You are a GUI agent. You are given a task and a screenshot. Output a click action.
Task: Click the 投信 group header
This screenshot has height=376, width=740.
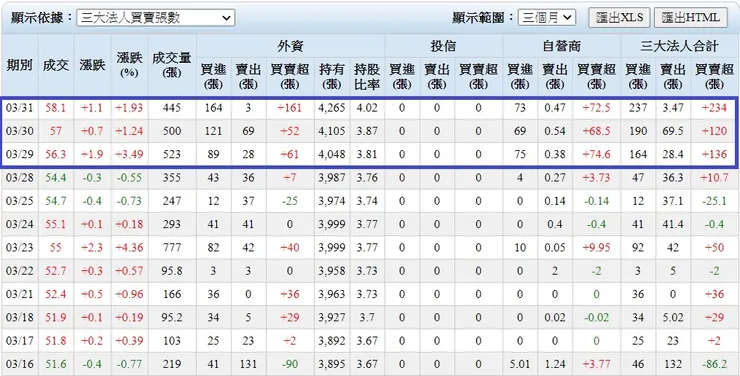point(443,46)
